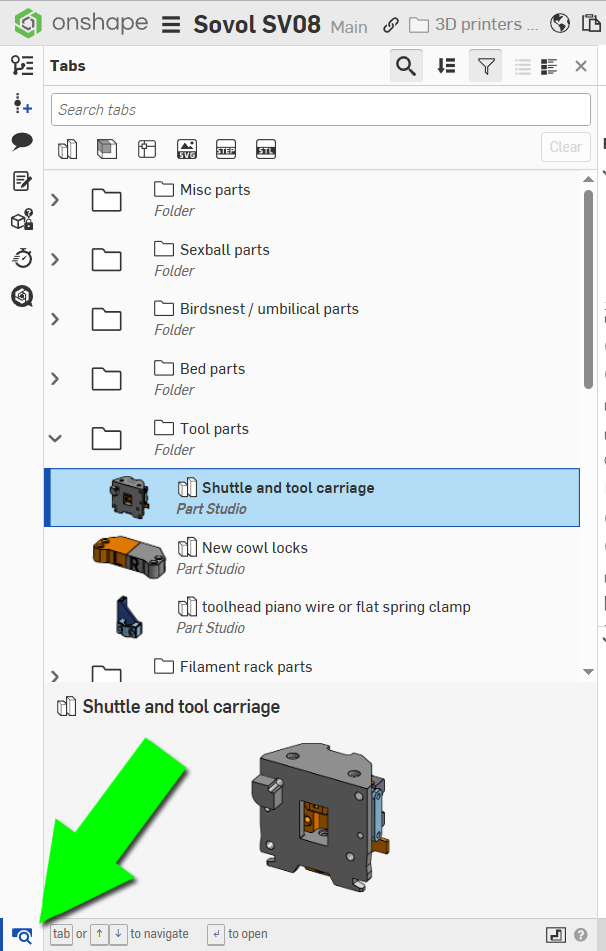The height and width of the screenshot is (951, 606).
Task: Click the Tab manager icon at bottom left
Action: click(x=22, y=936)
